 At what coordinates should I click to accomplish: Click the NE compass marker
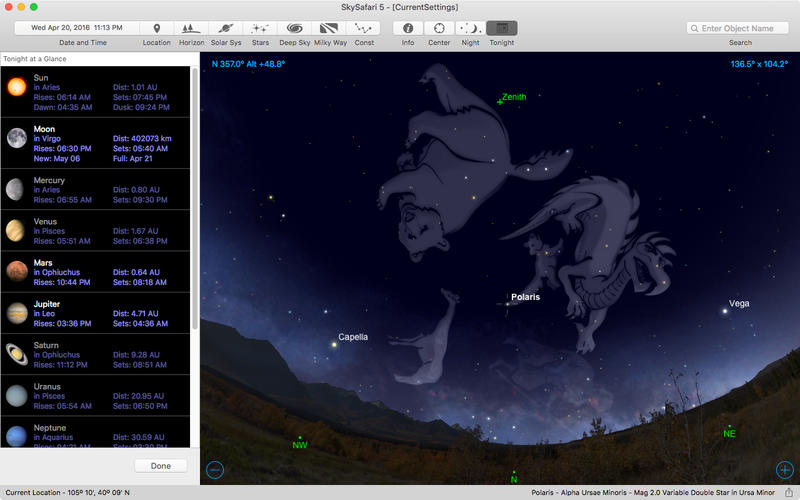point(729,434)
